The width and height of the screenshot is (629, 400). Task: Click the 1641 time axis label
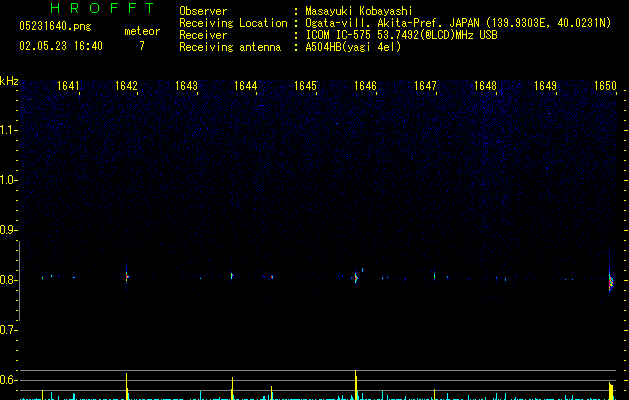click(68, 86)
